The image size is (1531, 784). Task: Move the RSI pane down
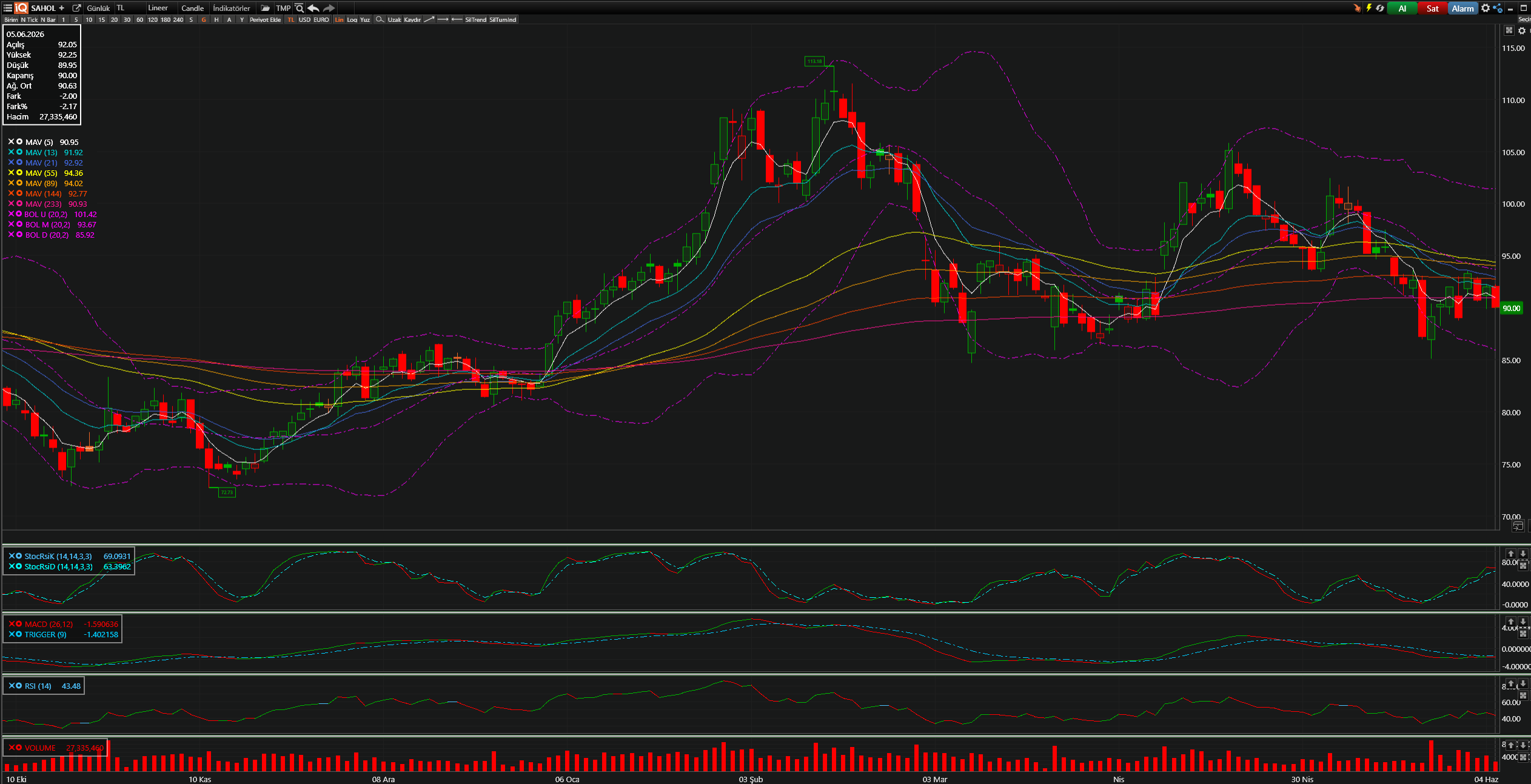(x=1523, y=683)
